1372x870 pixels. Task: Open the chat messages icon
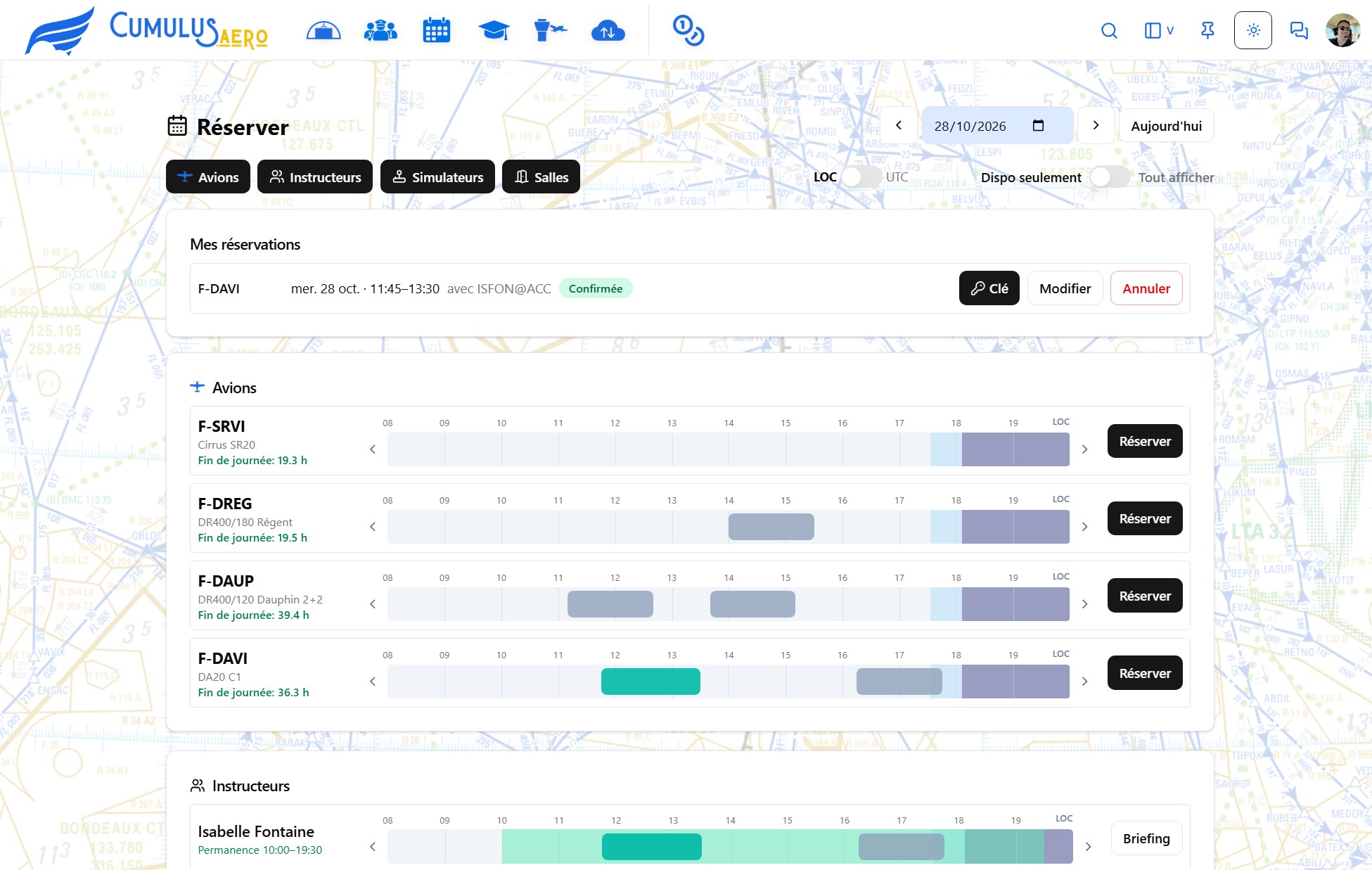(x=1299, y=30)
